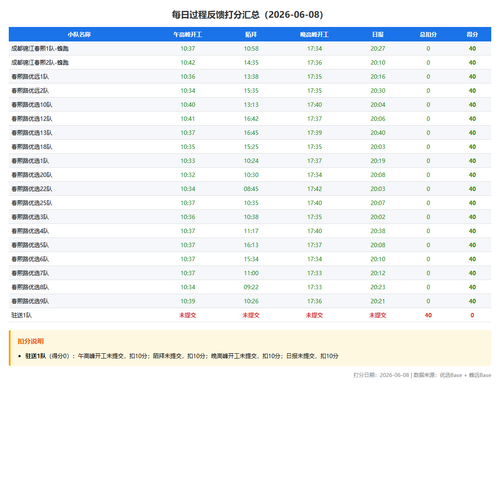Click the 10:40 noon start time
The image size is (500, 482).
click(x=188, y=105)
